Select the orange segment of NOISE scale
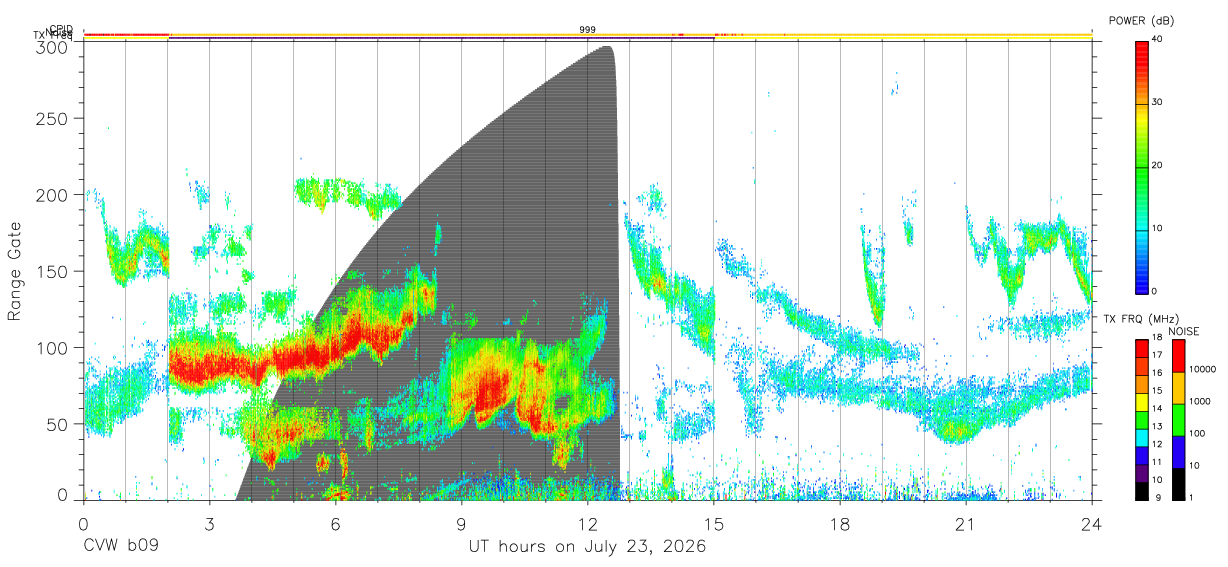 tap(1178, 388)
